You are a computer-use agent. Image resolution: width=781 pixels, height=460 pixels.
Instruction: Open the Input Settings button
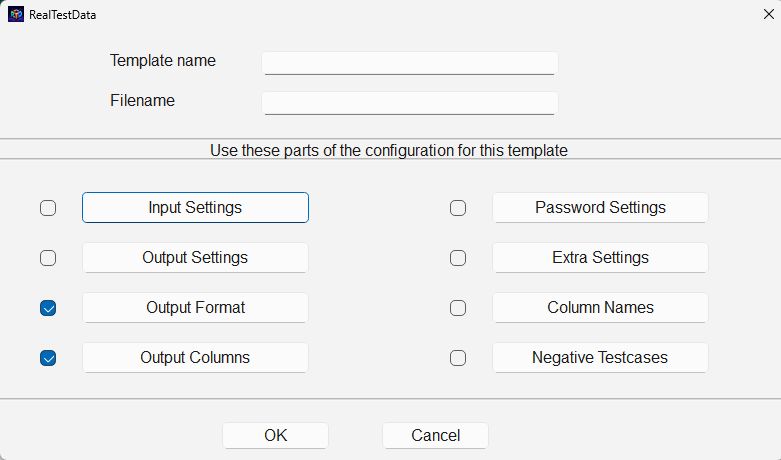coord(195,208)
